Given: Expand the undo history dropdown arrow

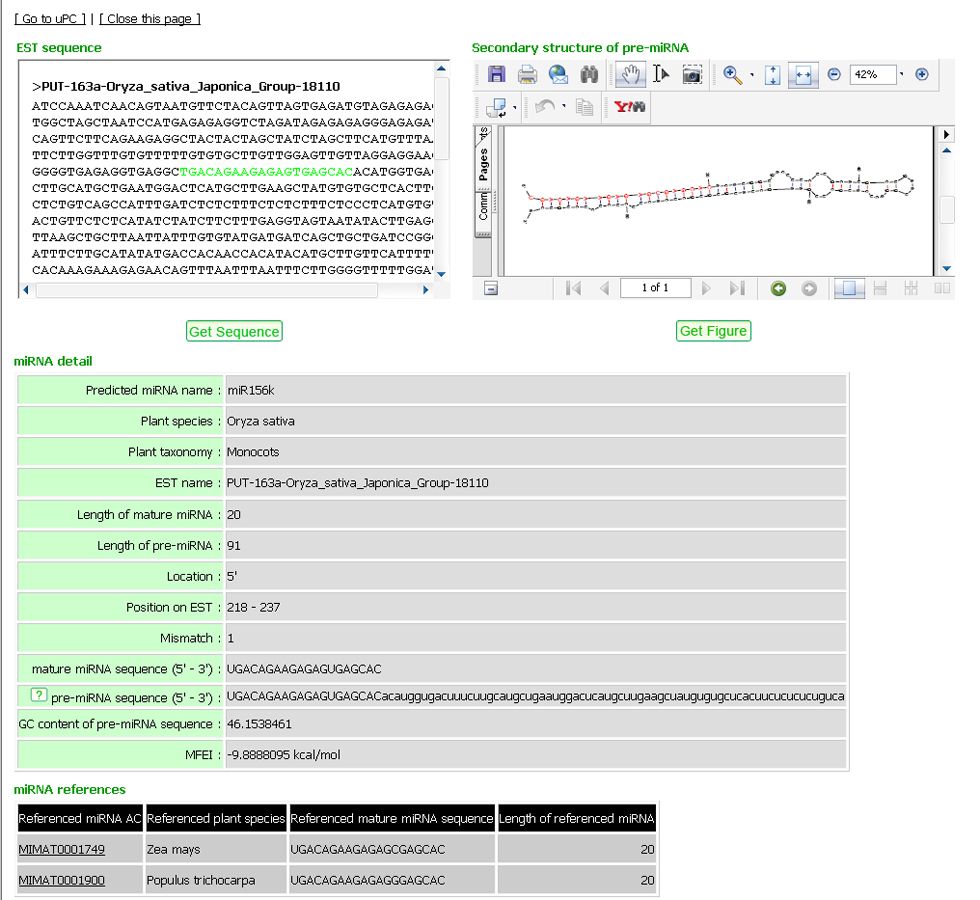Looking at the screenshot, I should click(564, 107).
